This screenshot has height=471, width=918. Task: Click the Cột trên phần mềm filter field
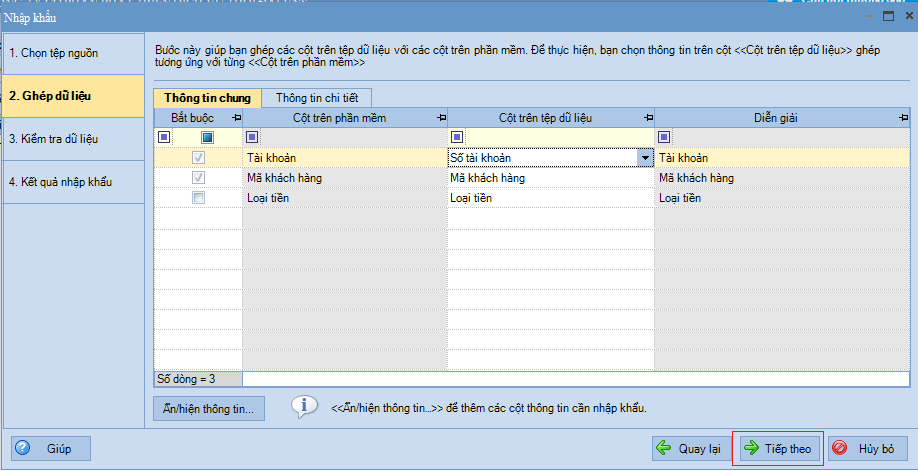click(x=352, y=137)
